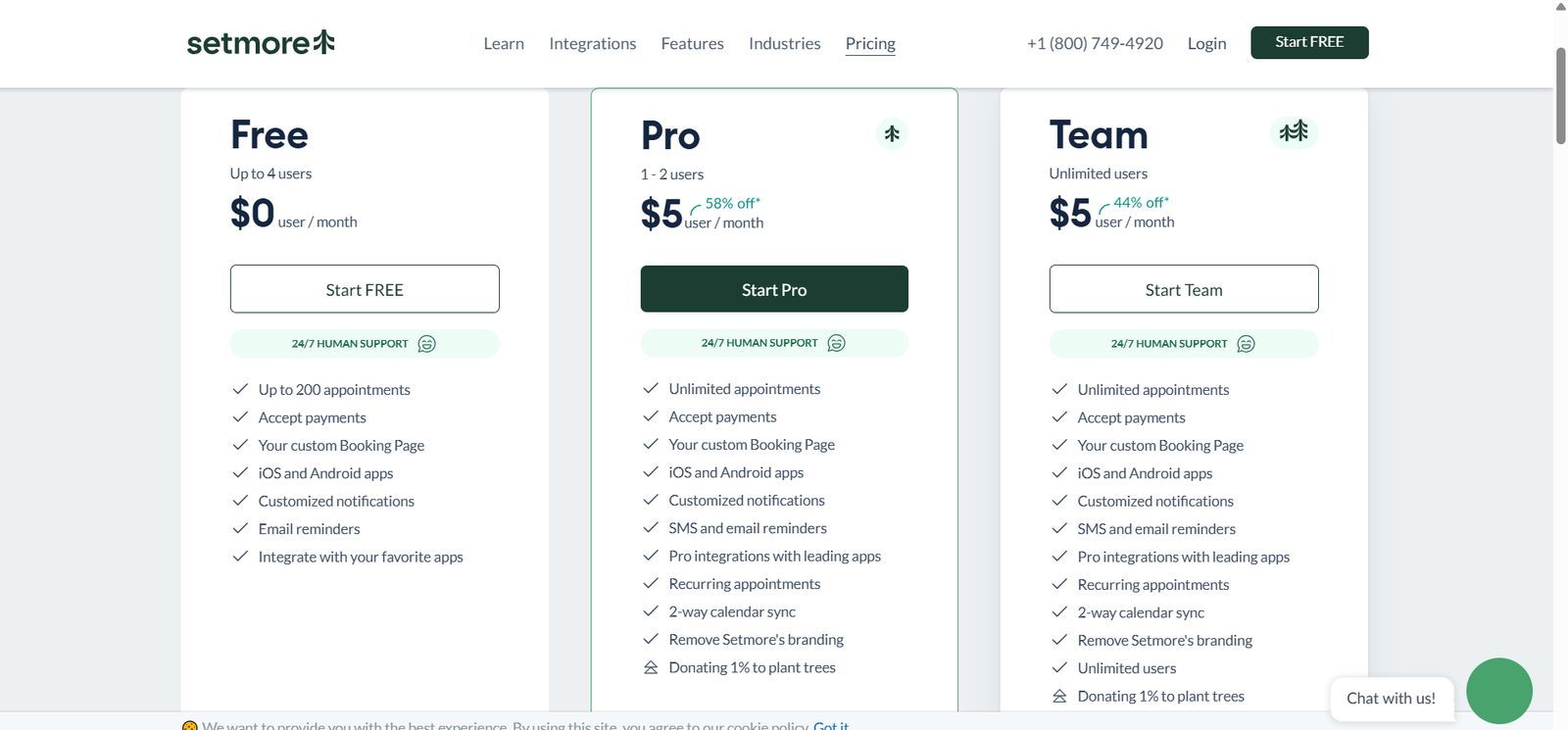Click the '58% off*' label

coord(732,203)
